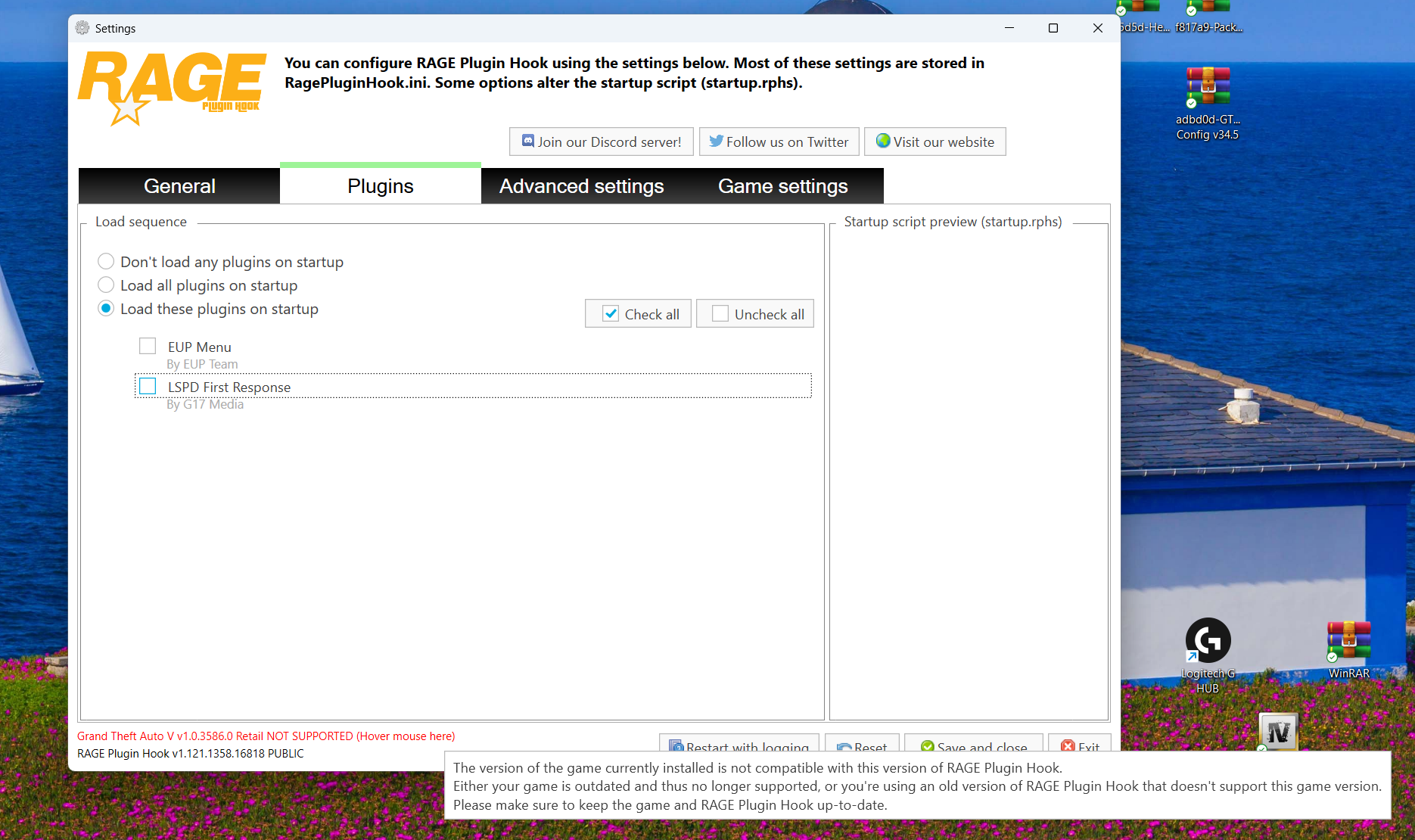The height and width of the screenshot is (840, 1415).
Task: Click the Restart with logging button
Action: (x=739, y=743)
